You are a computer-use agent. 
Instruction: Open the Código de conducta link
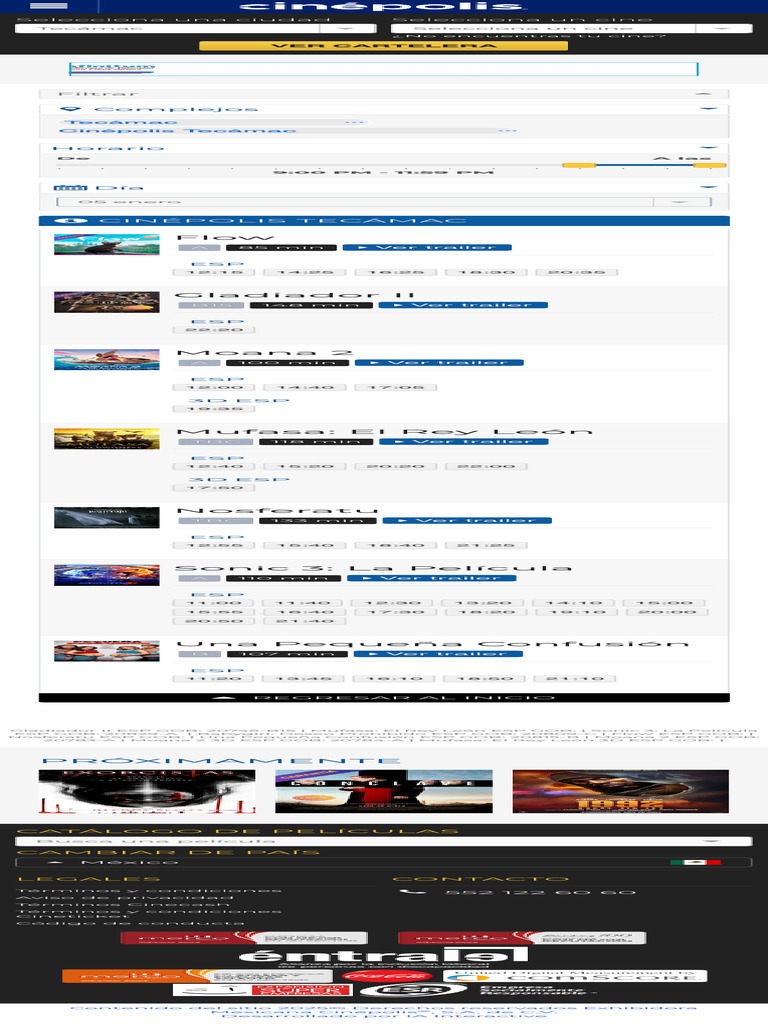(131, 923)
